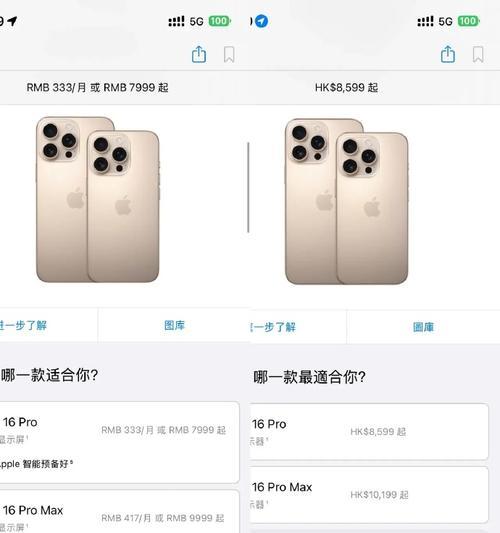Screen dimensions: 500x533
Task: Open the 圖庫 gallery tab on right screen
Action: [423, 327]
